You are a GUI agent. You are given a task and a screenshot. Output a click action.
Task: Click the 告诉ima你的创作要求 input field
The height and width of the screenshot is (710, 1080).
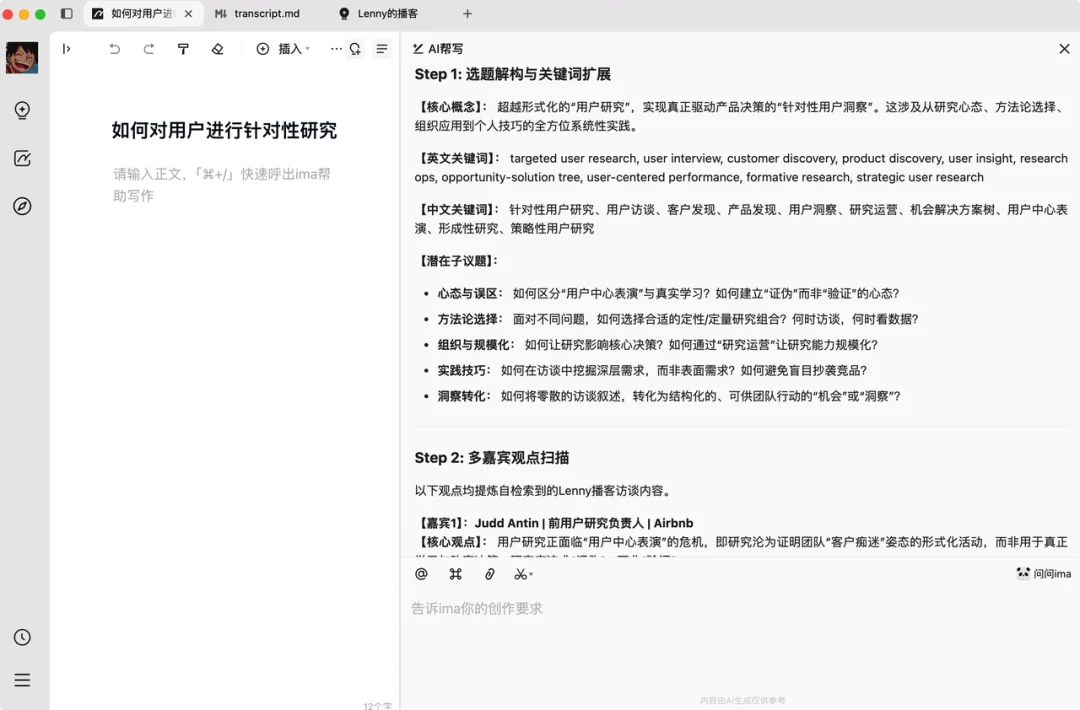coord(600,607)
